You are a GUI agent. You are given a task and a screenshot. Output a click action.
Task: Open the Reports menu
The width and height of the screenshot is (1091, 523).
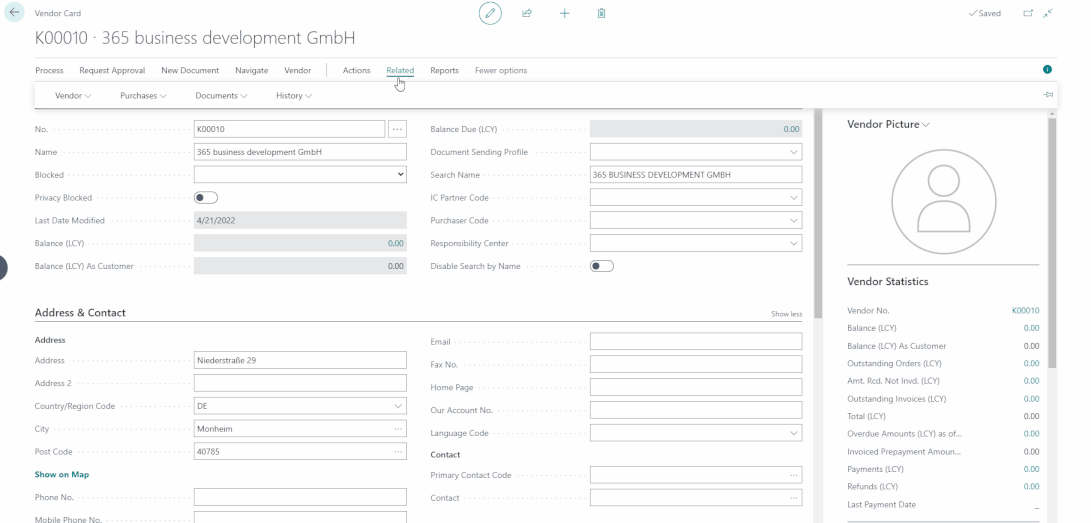pyautogui.click(x=444, y=70)
